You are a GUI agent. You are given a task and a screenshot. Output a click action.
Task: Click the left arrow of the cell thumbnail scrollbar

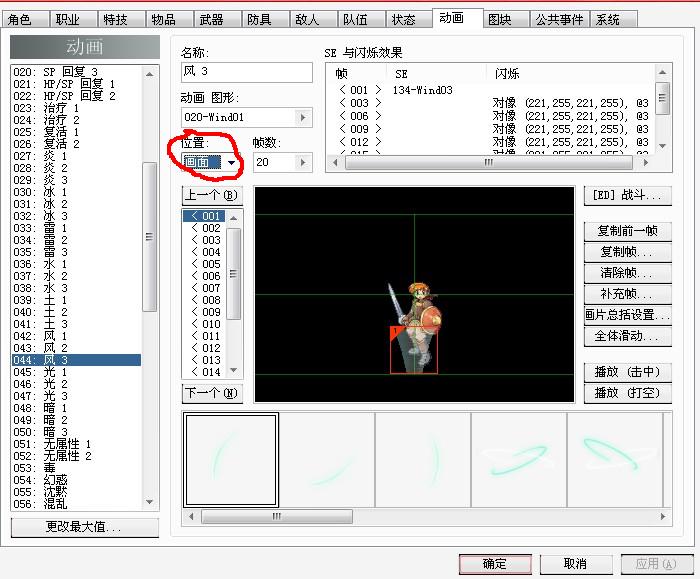191,517
